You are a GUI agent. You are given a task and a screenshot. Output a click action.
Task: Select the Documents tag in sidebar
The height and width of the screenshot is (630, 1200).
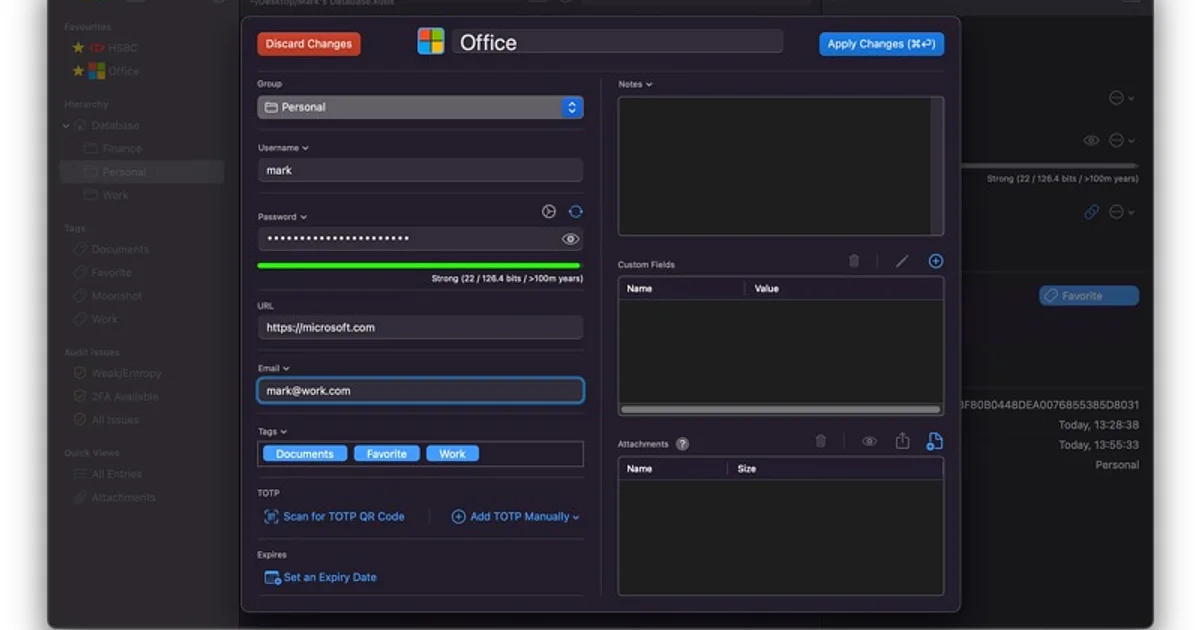click(112, 249)
